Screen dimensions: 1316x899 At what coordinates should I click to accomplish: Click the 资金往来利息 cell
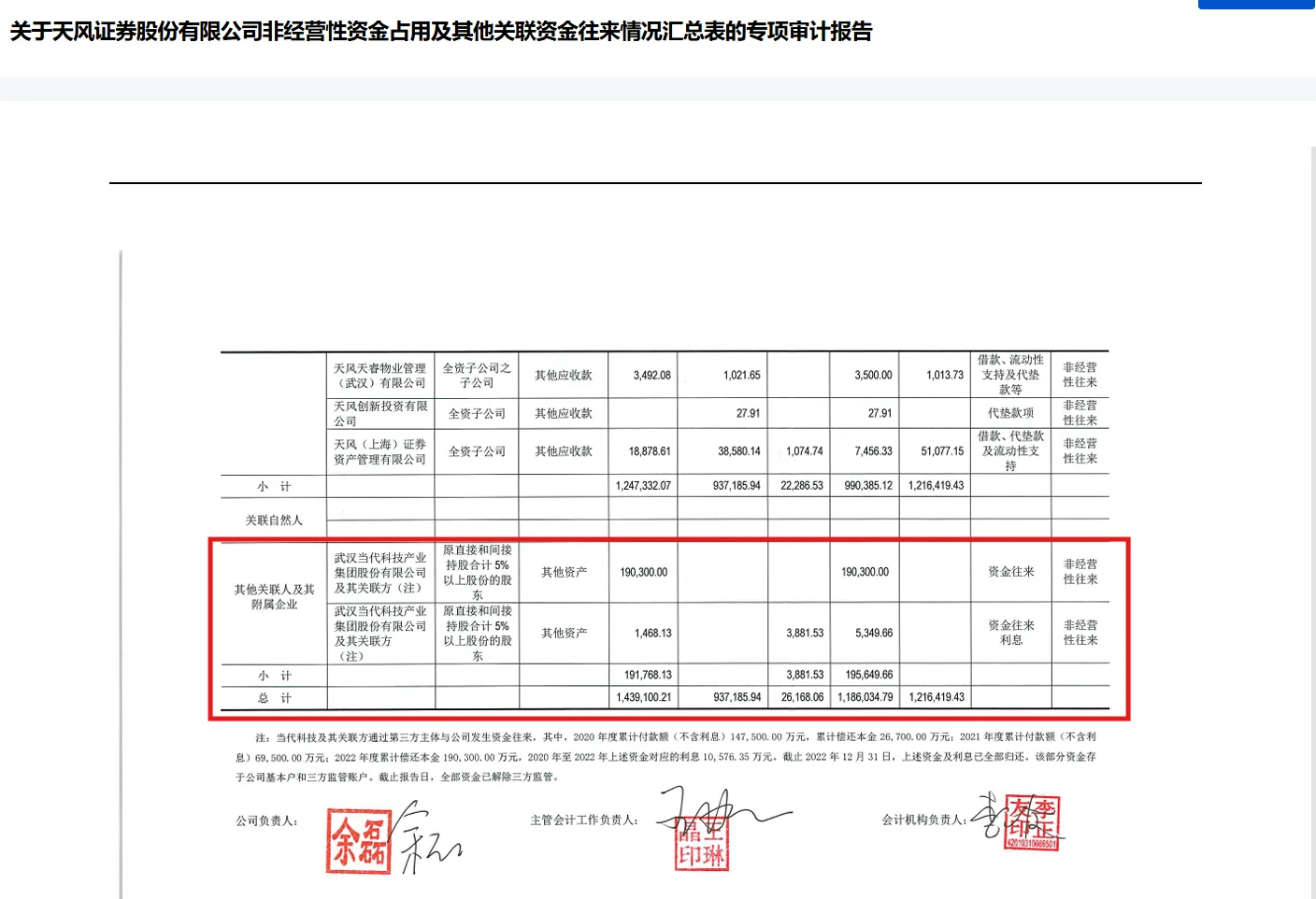[1011, 633]
